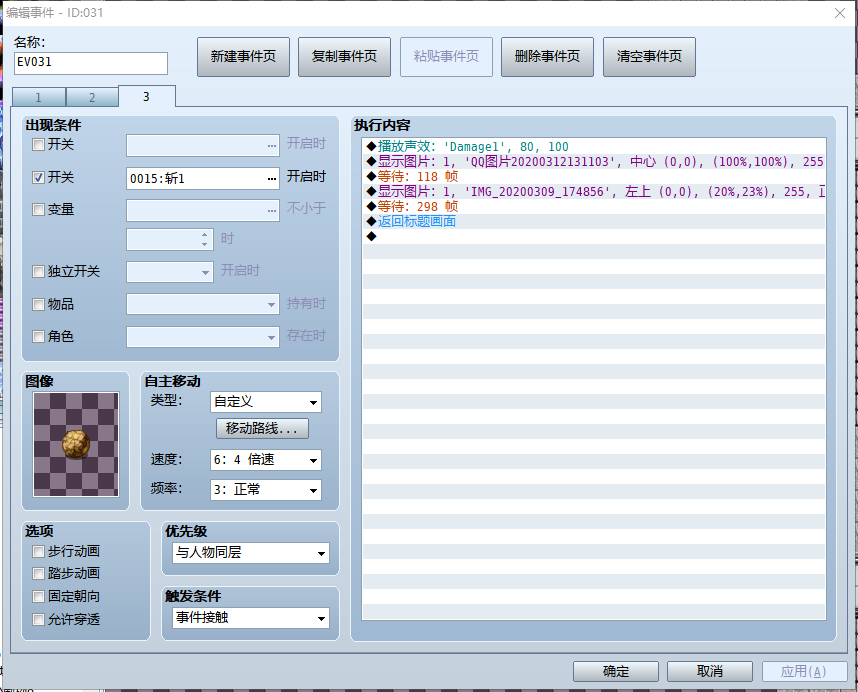Enable the 变量 condition checkbox

pyautogui.click(x=38, y=210)
